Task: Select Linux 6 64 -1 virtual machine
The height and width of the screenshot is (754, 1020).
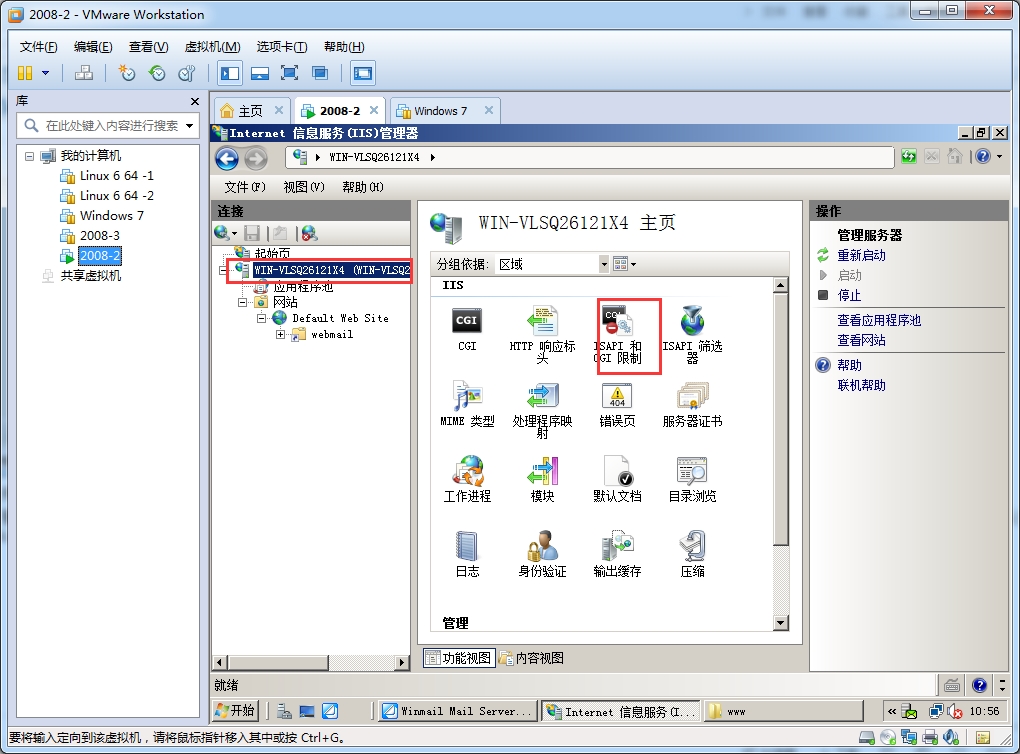Action: point(116,176)
